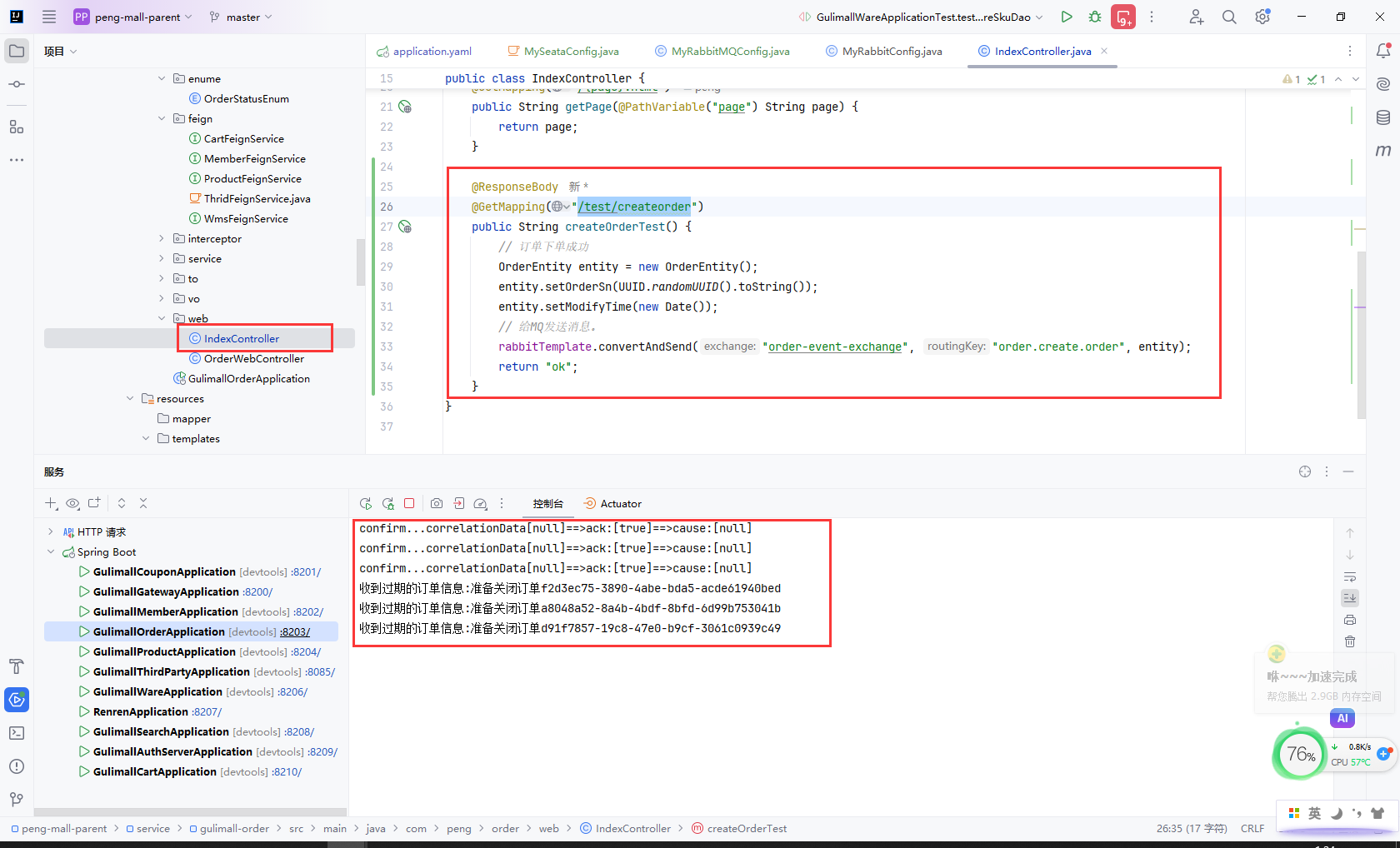Print the console output

(x=1350, y=620)
